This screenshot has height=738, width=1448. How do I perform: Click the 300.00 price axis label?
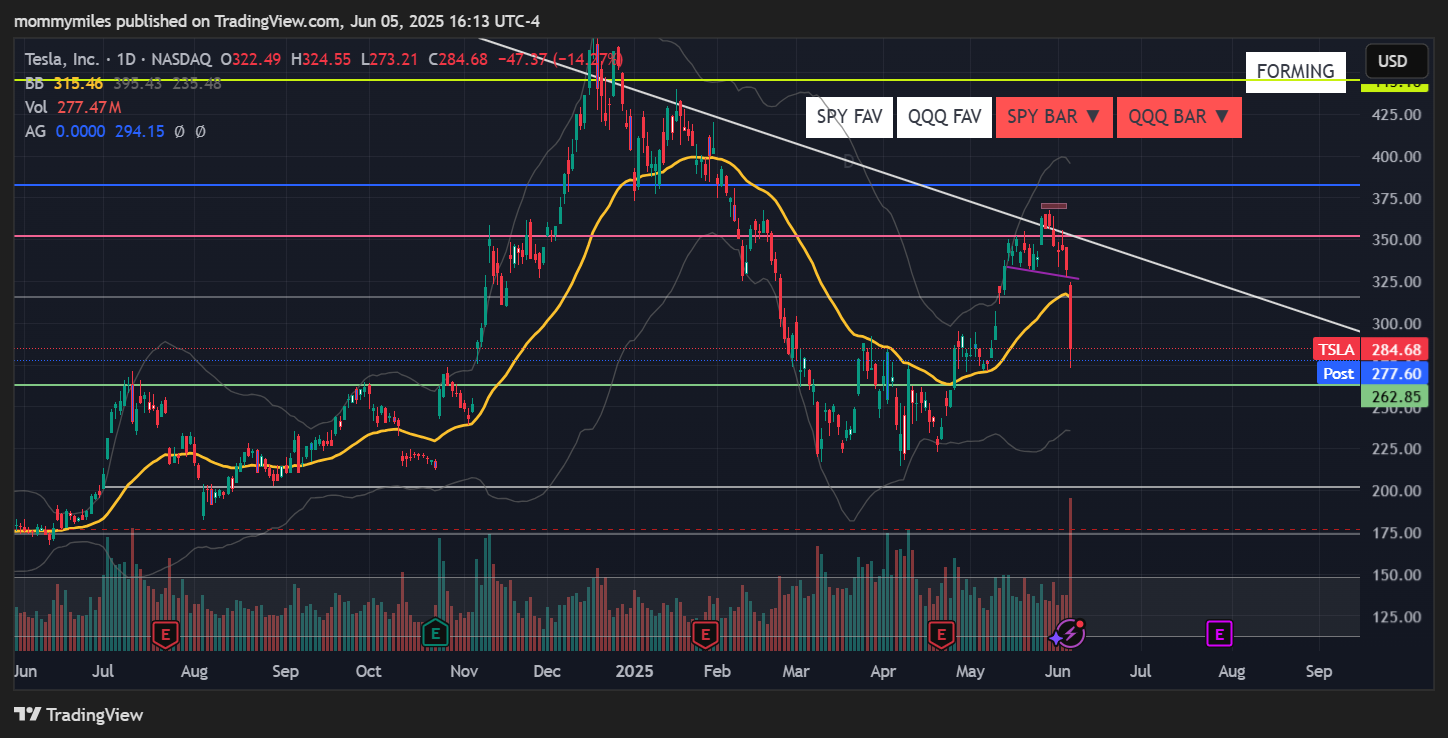[x=1397, y=324]
